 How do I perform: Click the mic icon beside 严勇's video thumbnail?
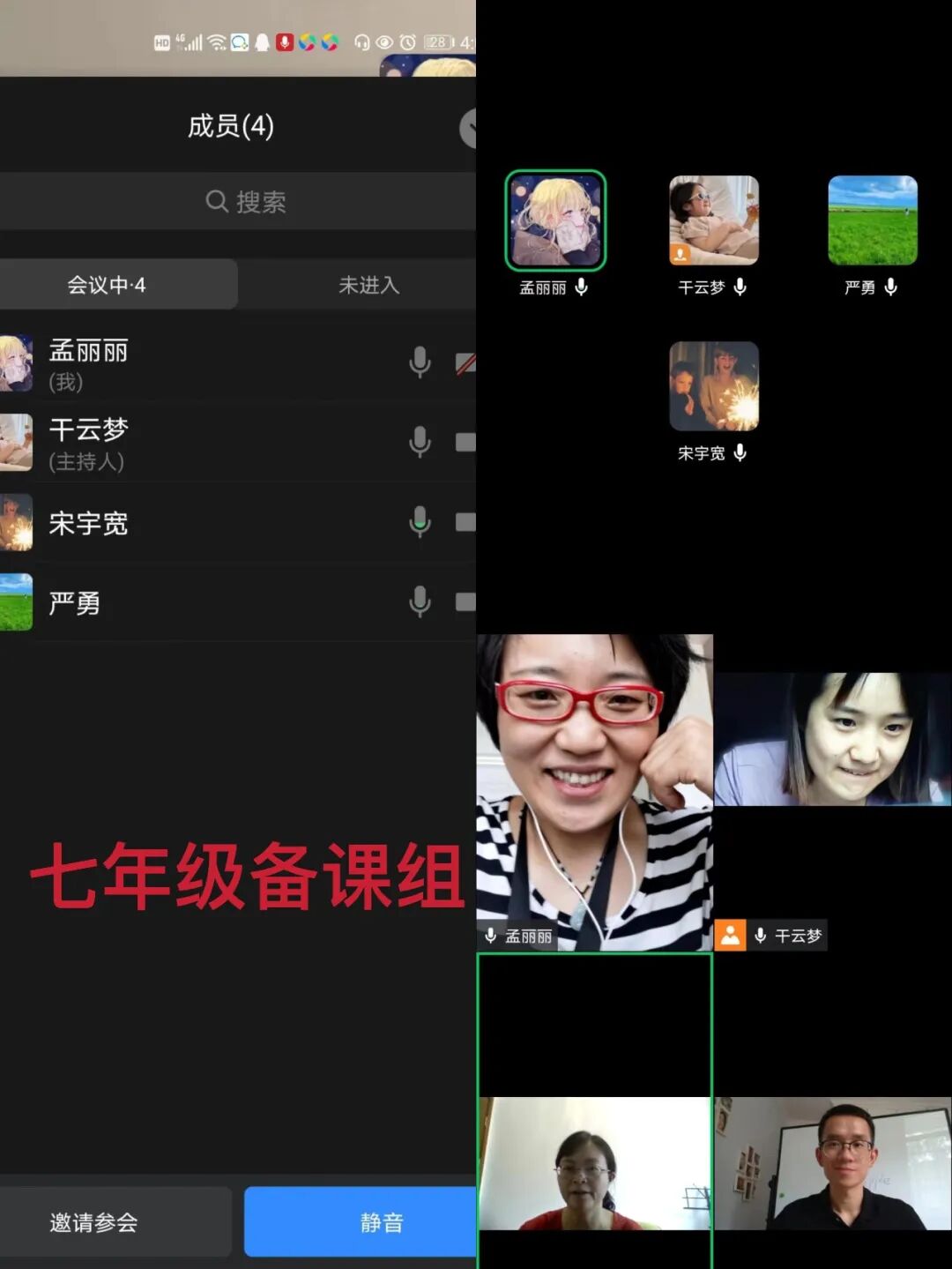[x=890, y=287]
